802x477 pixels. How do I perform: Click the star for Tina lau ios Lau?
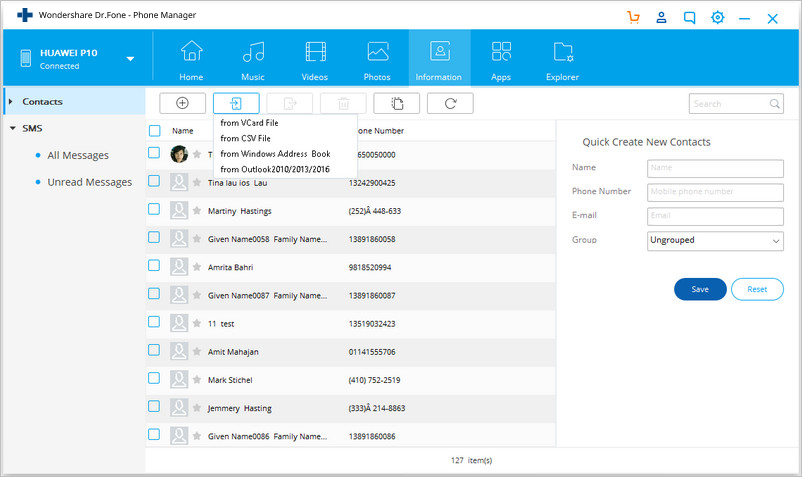click(197, 183)
